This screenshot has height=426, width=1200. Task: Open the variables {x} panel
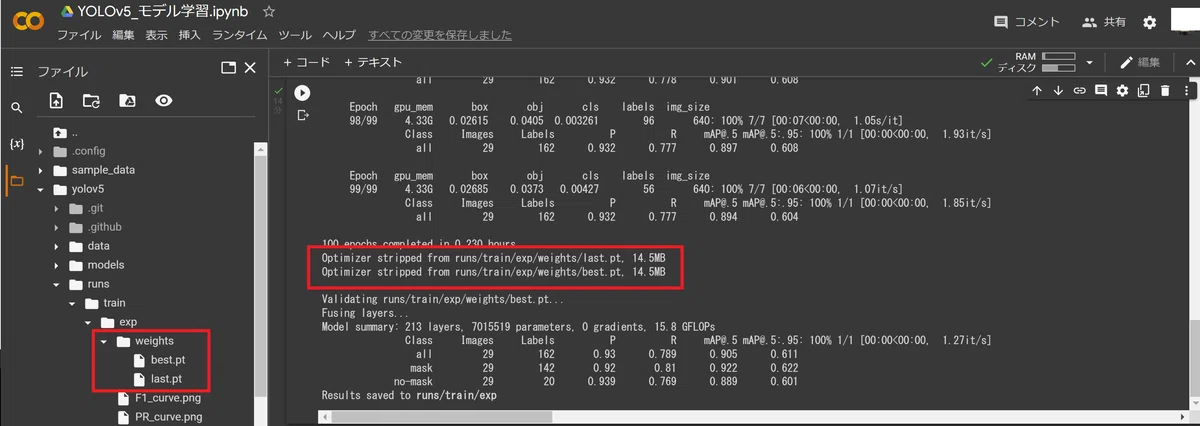pos(16,144)
